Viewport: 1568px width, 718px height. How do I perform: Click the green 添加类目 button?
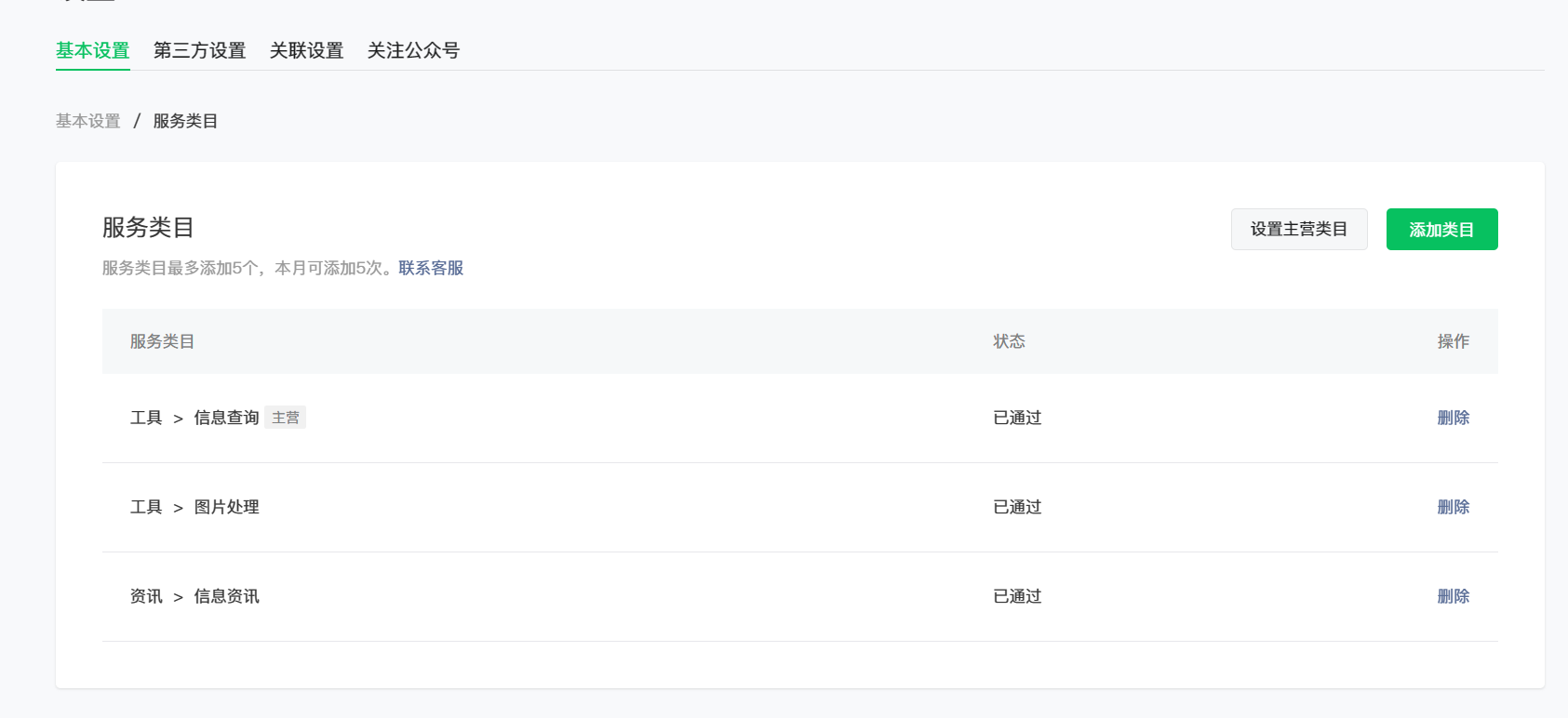coord(1441,230)
